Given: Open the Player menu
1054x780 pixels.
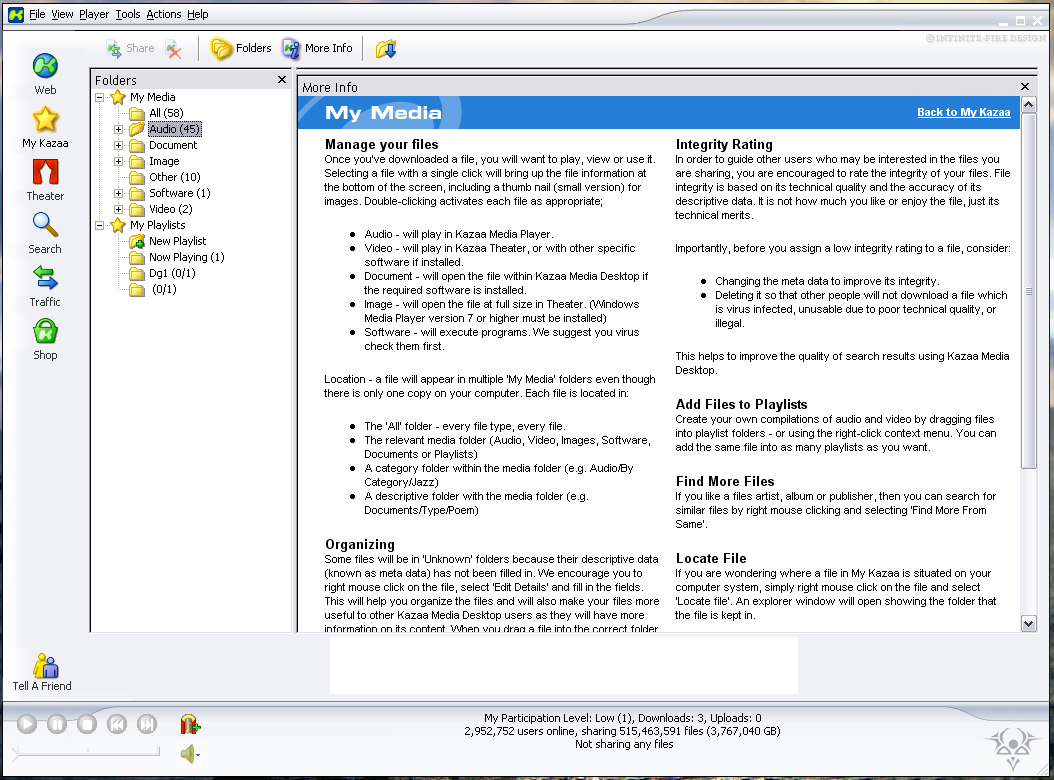Looking at the screenshot, I should tap(94, 14).
